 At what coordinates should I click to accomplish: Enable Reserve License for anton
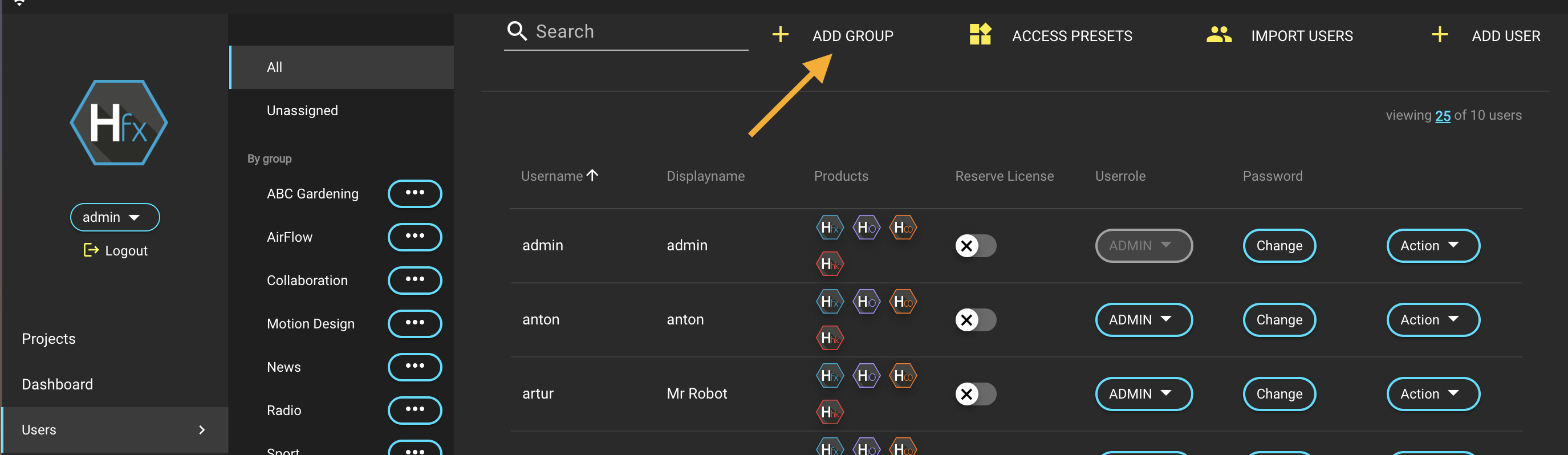tap(974, 320)
